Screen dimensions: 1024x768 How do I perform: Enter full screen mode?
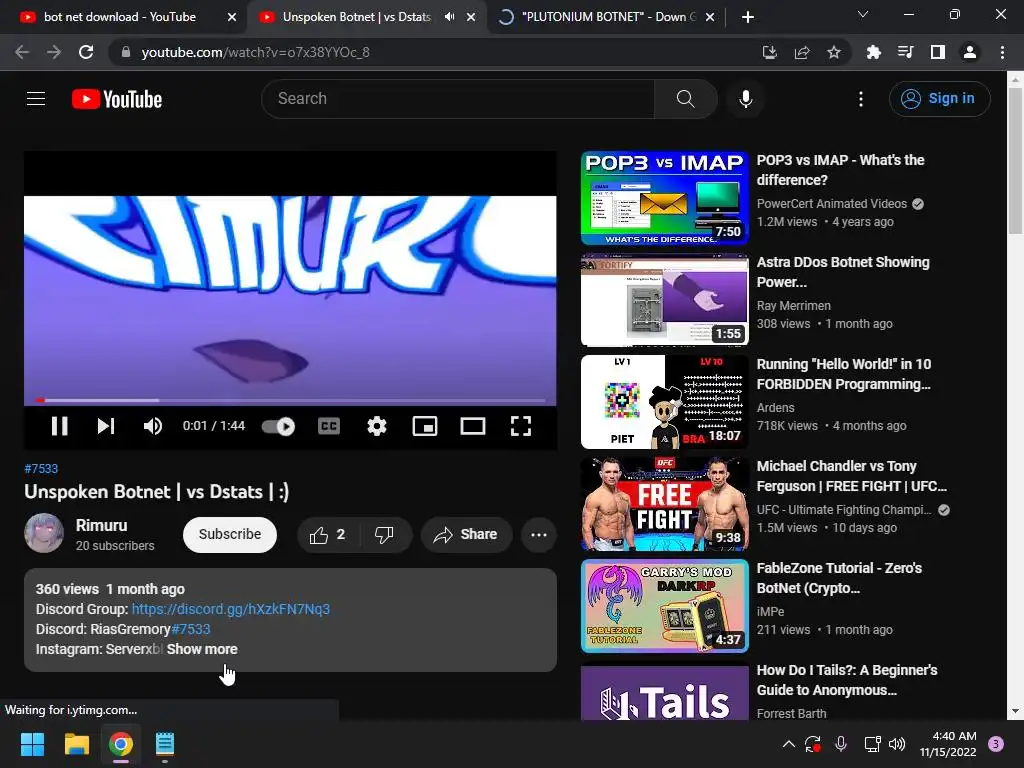[520, 426]
